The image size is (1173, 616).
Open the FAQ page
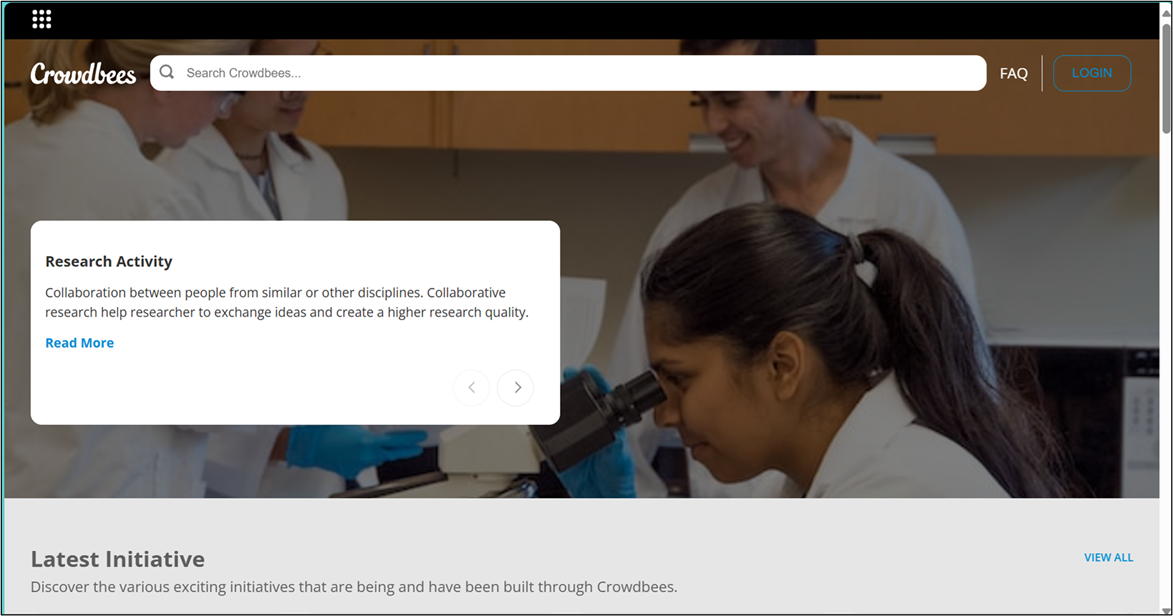(1014, 73)
